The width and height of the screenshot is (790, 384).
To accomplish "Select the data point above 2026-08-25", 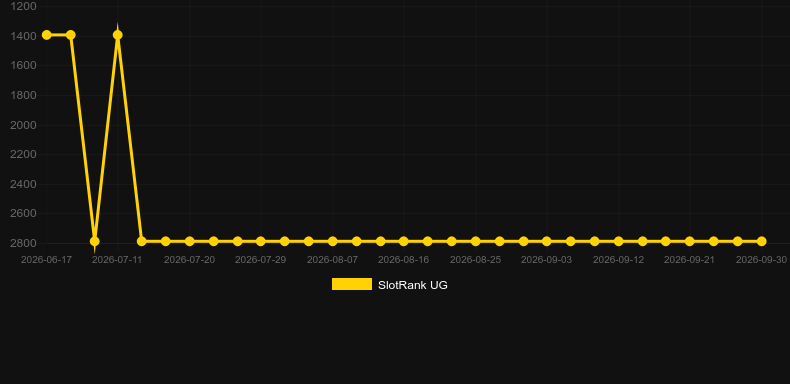I will pyautogui.click(x=476, y=241).
